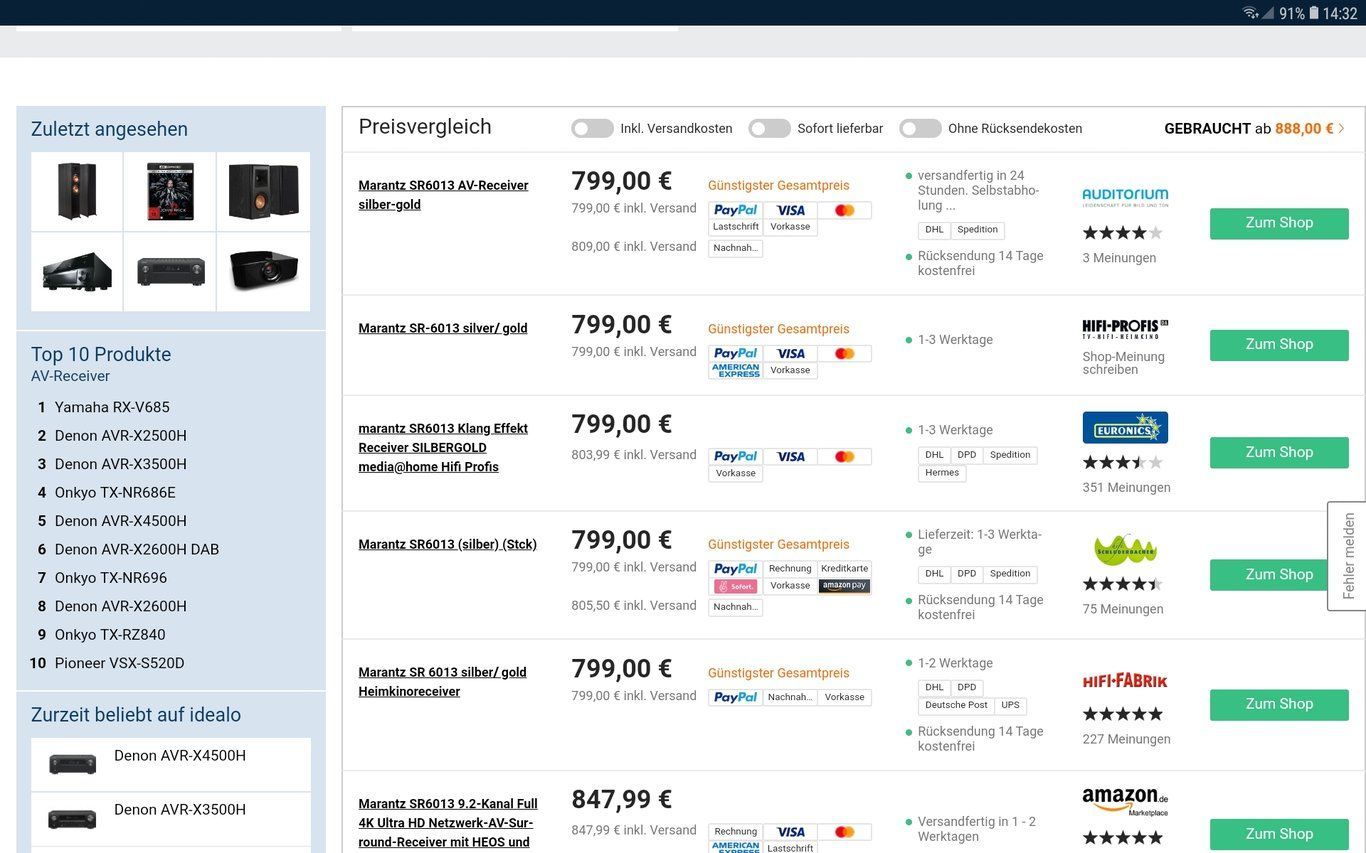
Task: Select Yamaha RX-V685 in Top 10
Action: tap(112, 407)
